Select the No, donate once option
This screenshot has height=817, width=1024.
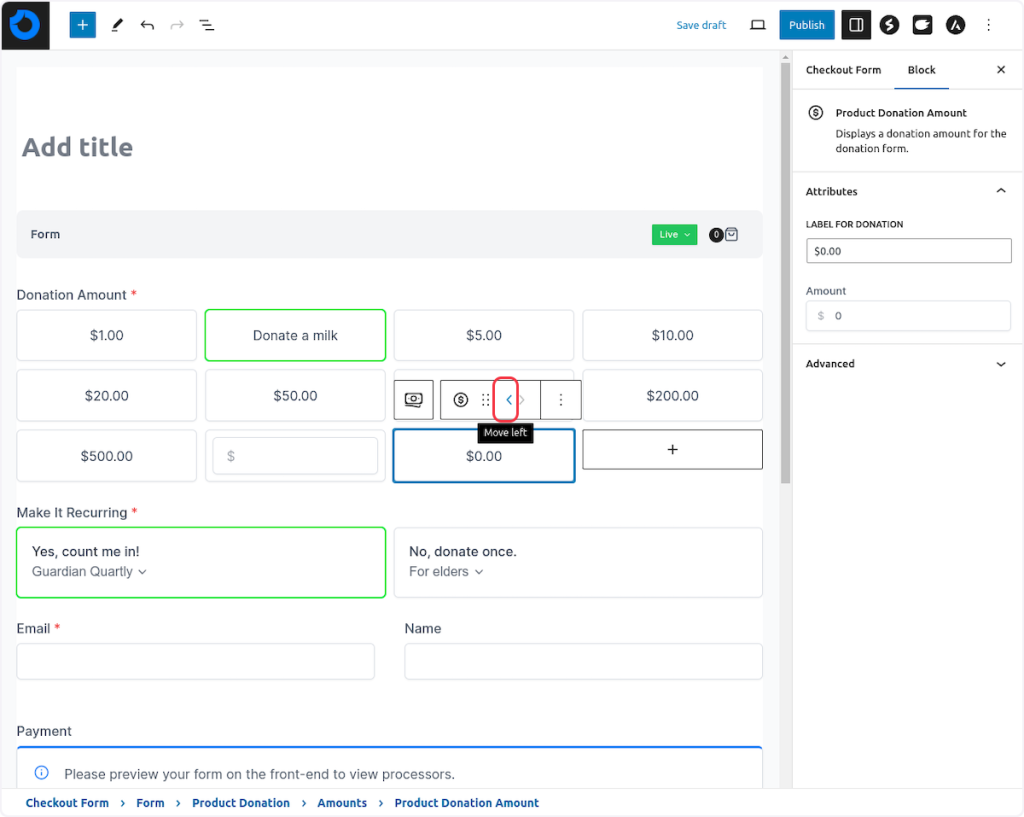(578, 562)
